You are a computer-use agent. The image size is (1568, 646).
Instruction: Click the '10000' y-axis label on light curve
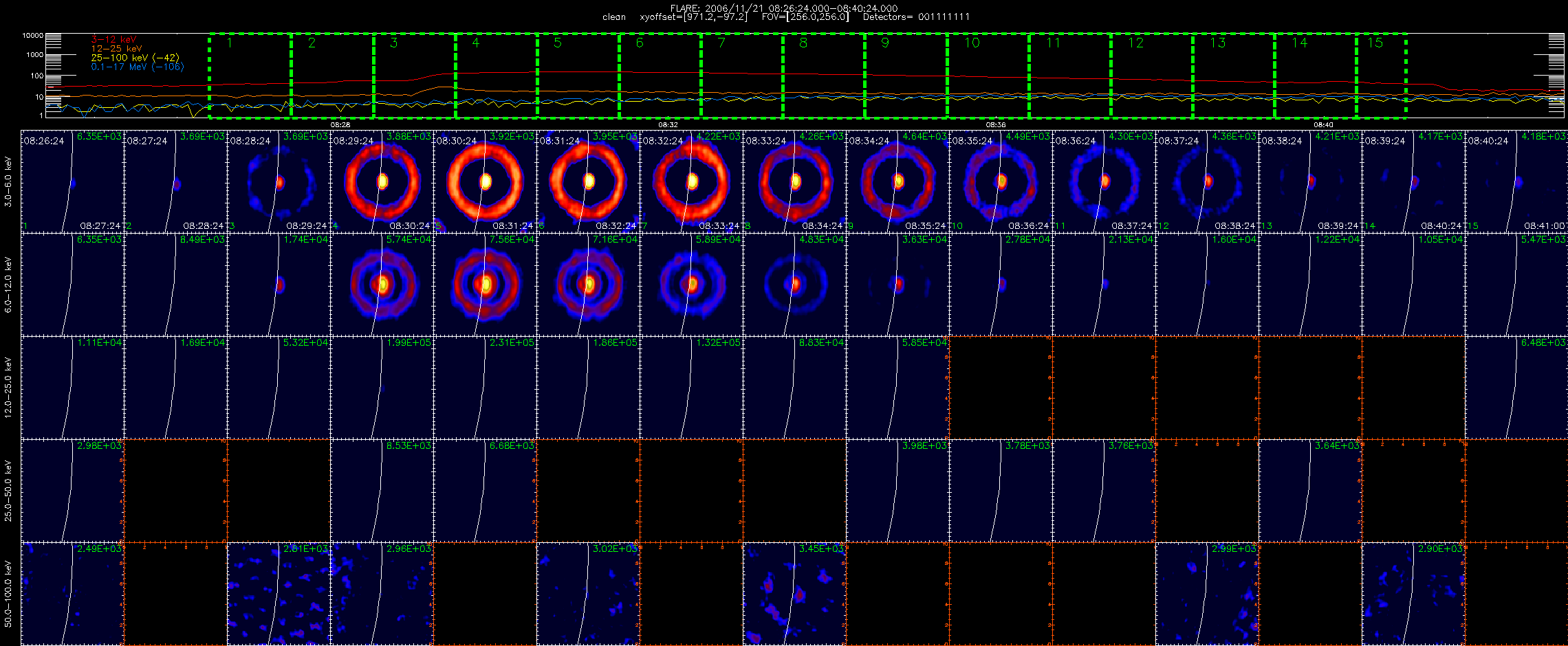(x=33, y=35)
